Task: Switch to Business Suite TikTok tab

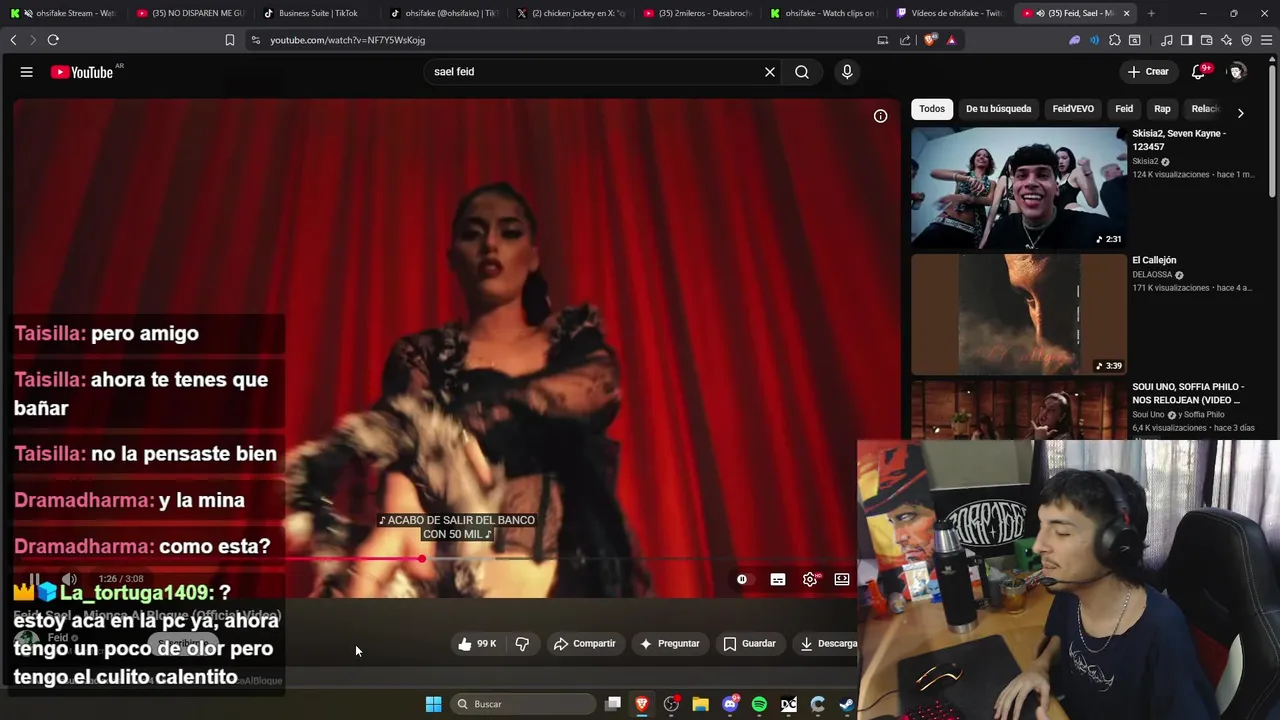Action: click(317, 13)
